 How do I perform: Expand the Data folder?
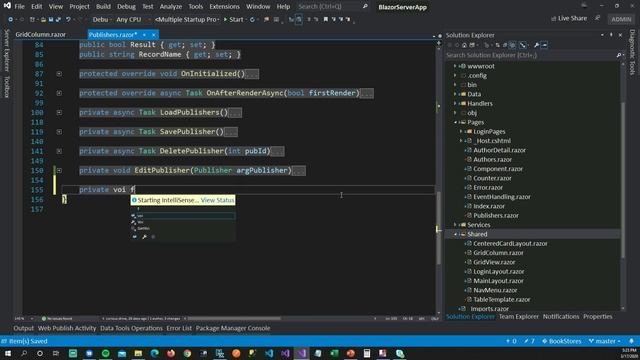coord(455,94)
